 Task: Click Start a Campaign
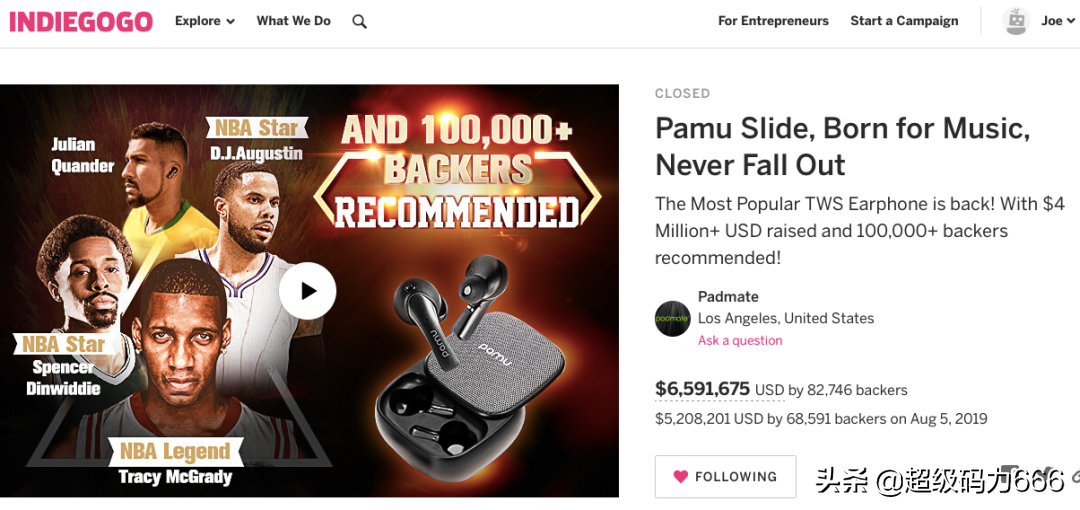pyautogui.click(x=904, y=21)
